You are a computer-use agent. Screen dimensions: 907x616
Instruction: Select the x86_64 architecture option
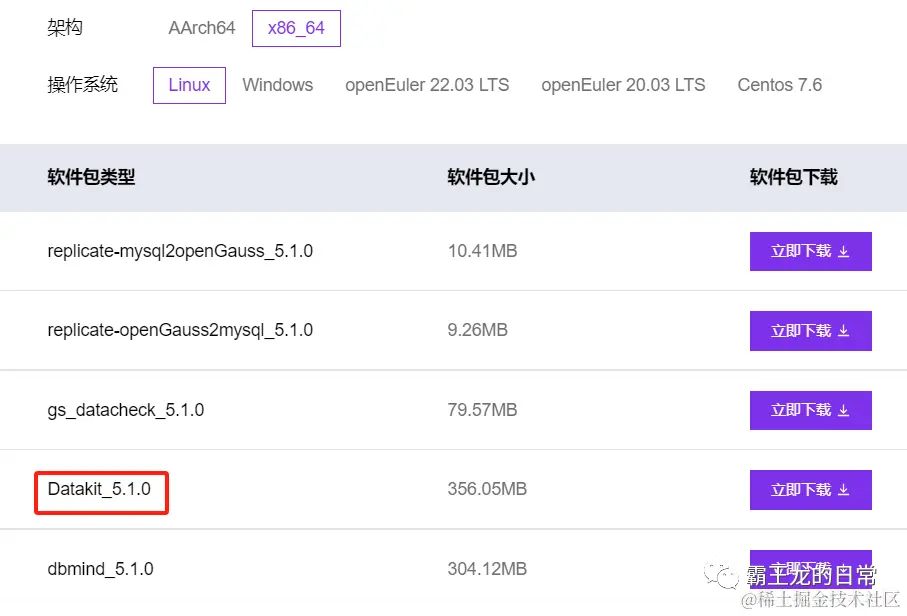pyautogui.click(x=296, y=28)
